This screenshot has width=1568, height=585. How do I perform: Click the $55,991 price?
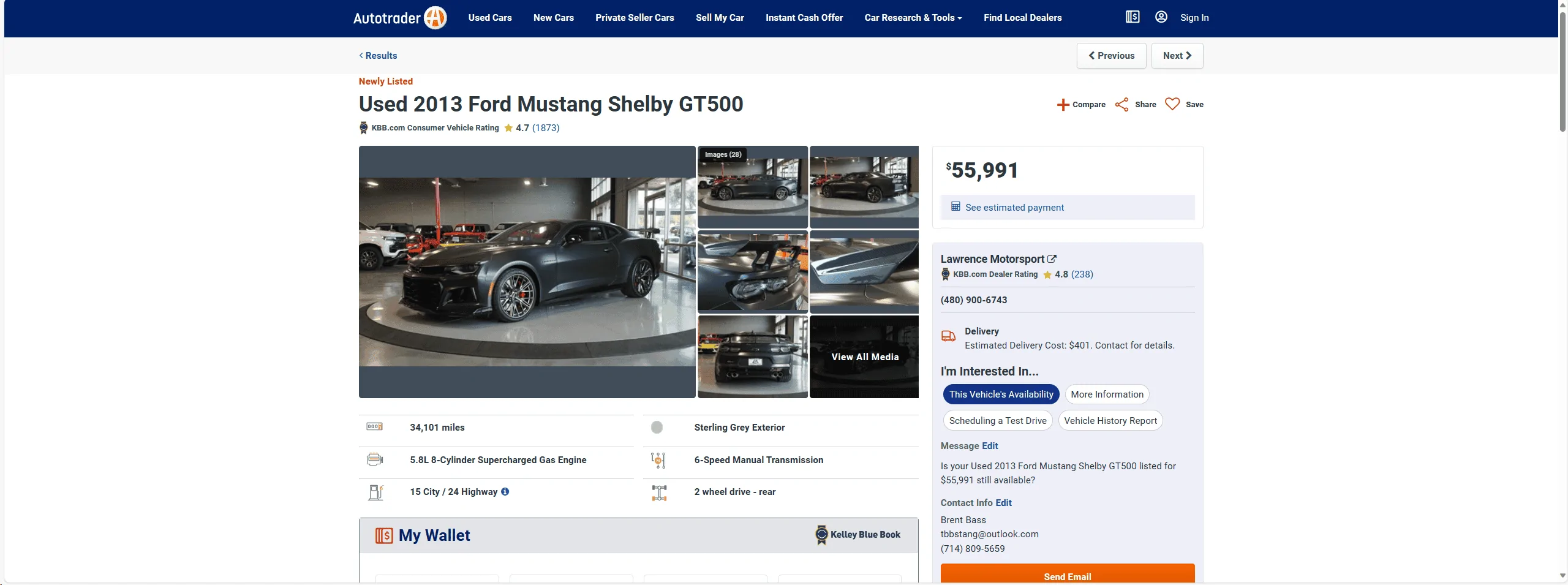[x=982, y=170]
